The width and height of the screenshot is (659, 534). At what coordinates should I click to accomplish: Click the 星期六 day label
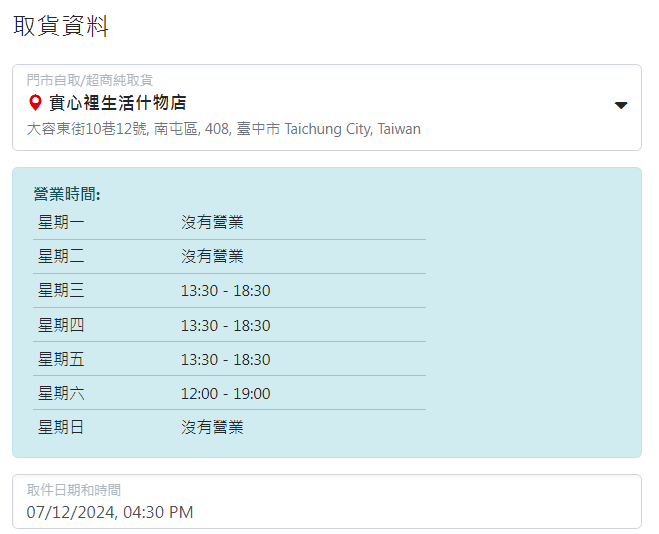pos(61,394)
